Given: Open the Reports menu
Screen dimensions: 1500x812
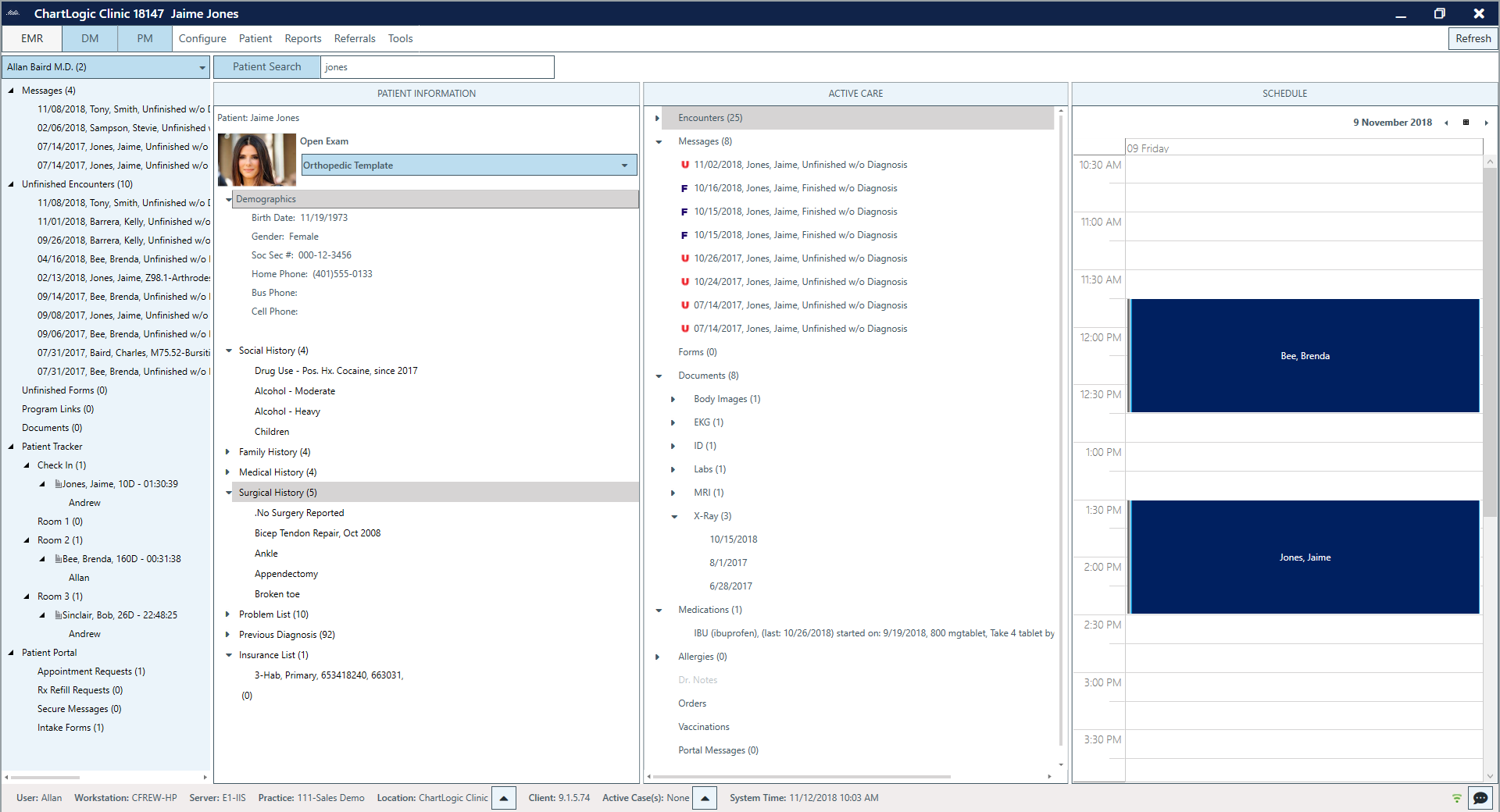Looking at the screenshot, I should pos(303,38).
